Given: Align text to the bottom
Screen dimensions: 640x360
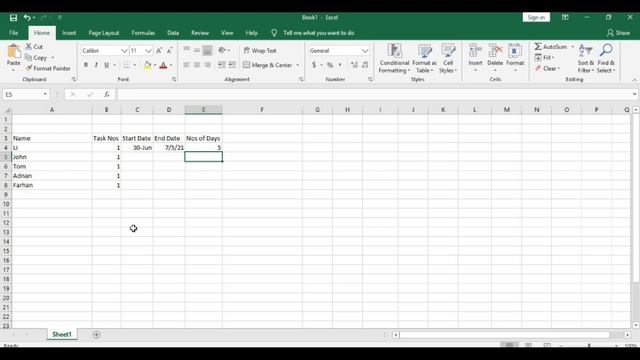Looking at the screenshot, I should click(x=207, y=50).
